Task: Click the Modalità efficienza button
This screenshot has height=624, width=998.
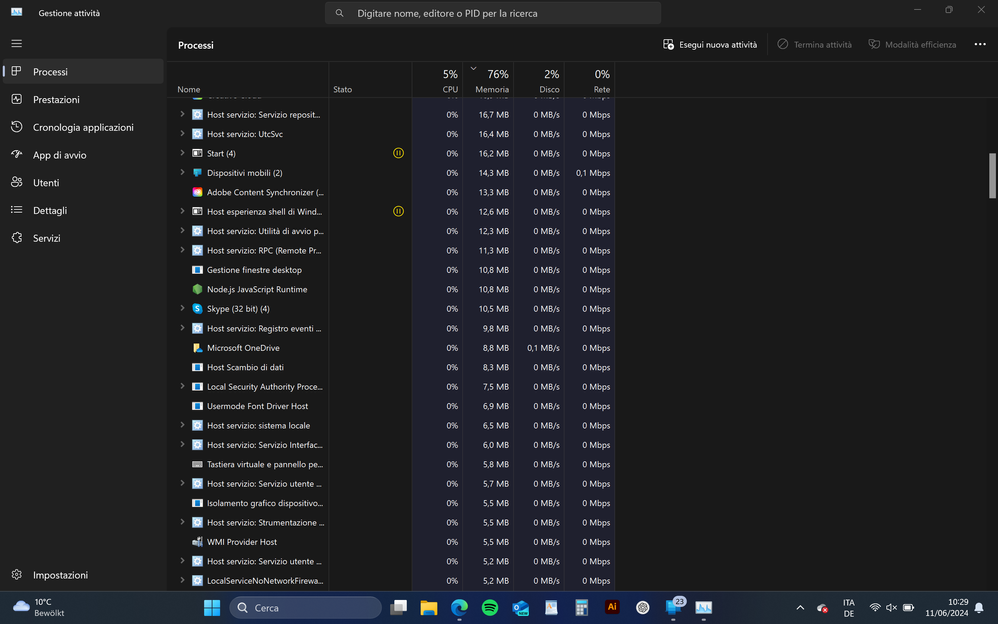Action: coord(912,45)
